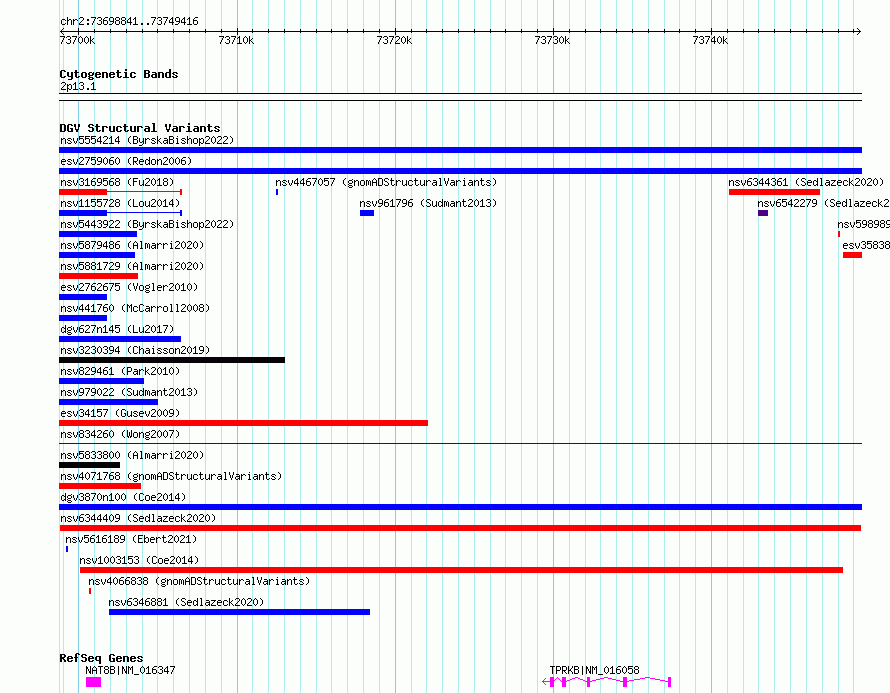This screenshot has width=890, height=693.
Task: Click esv34157 (Gusev2009) label
Action: click(x=120, y=413)
